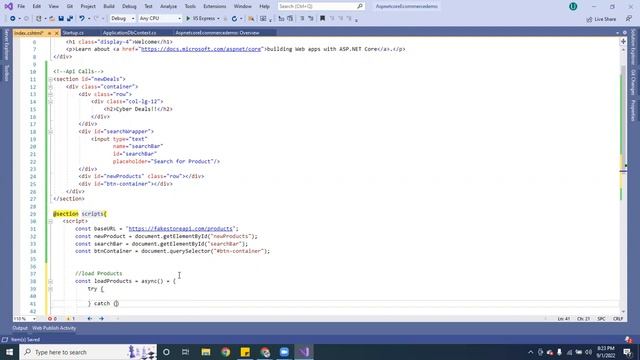640x360 pixels.
Task: Open the notifications icon in the status bar
Action: [628, 340]
